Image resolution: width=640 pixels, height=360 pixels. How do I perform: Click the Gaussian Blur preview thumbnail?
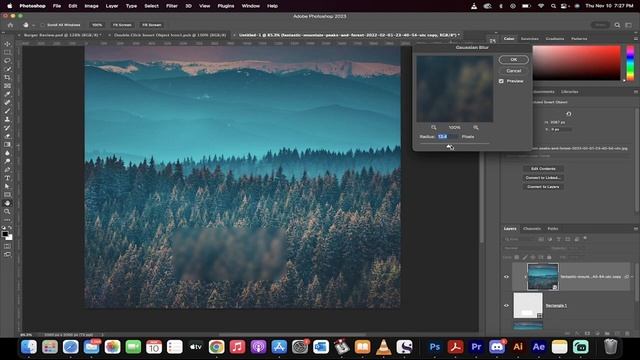(x=454, y=89)
